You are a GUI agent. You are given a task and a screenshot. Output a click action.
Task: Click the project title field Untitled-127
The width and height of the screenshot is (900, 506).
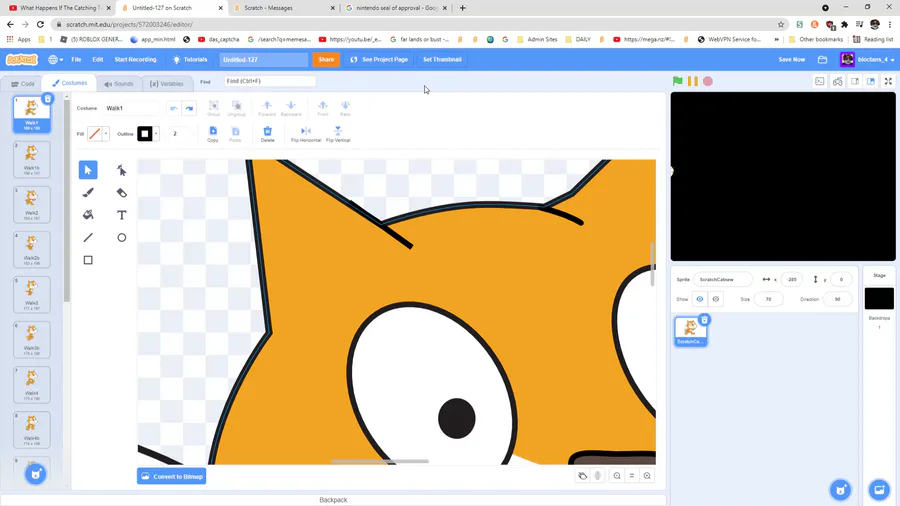click(x=263, y=60)
